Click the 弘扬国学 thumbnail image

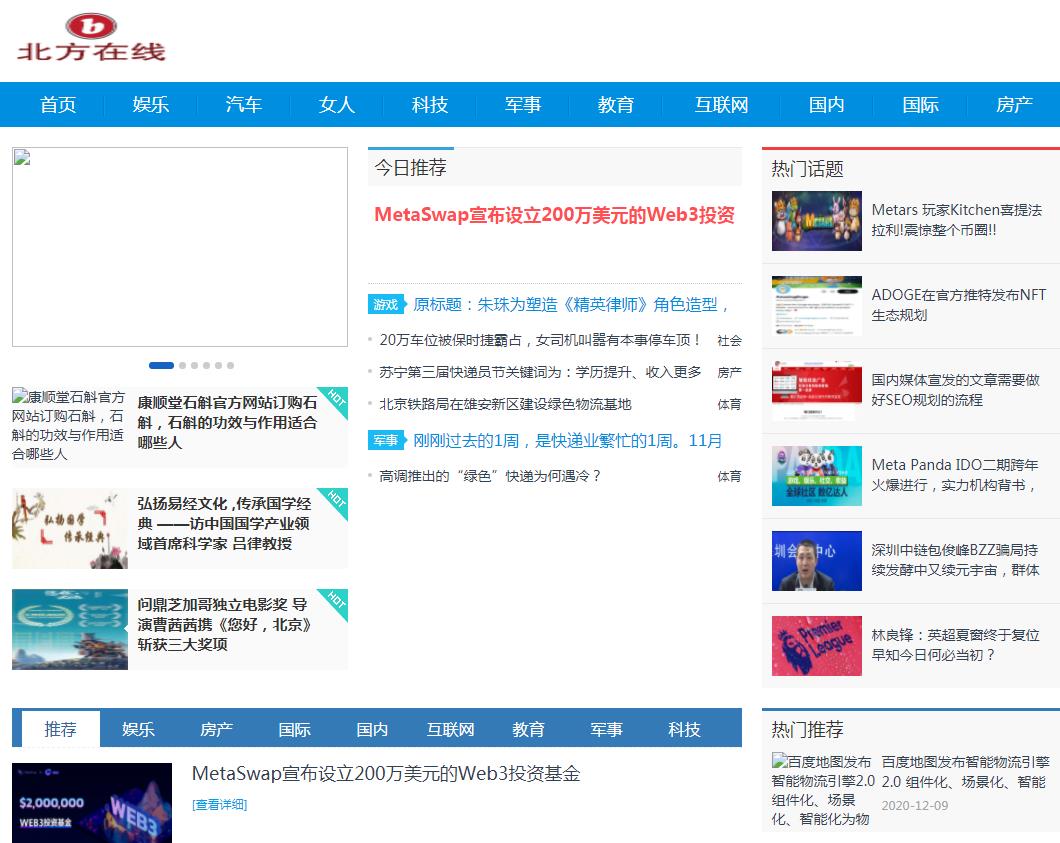coord(70,528)
